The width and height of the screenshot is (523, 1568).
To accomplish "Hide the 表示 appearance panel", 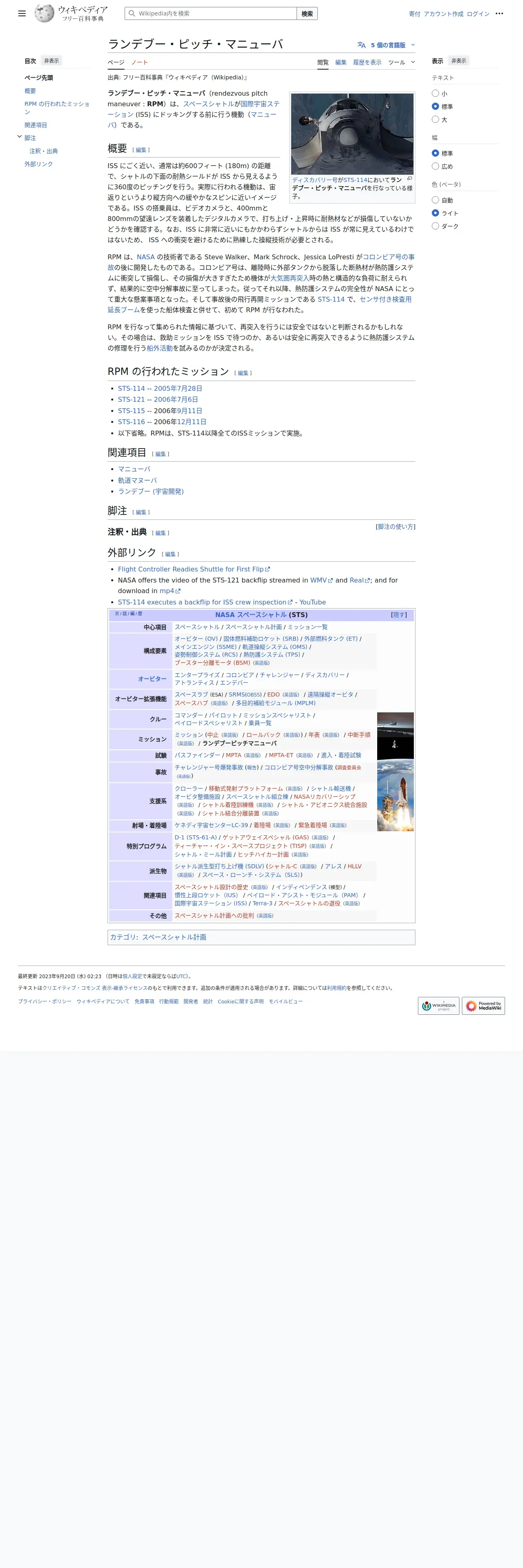I will pyautogui.click(x=459, y=61).
